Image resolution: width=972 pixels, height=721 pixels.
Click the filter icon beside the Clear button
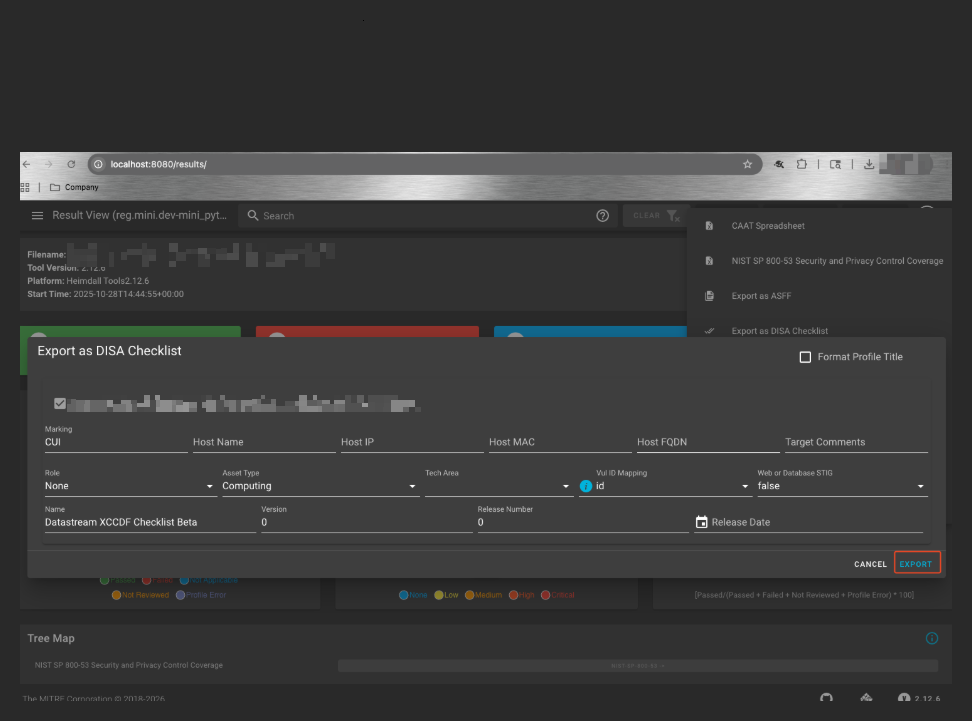pos(672,215)
